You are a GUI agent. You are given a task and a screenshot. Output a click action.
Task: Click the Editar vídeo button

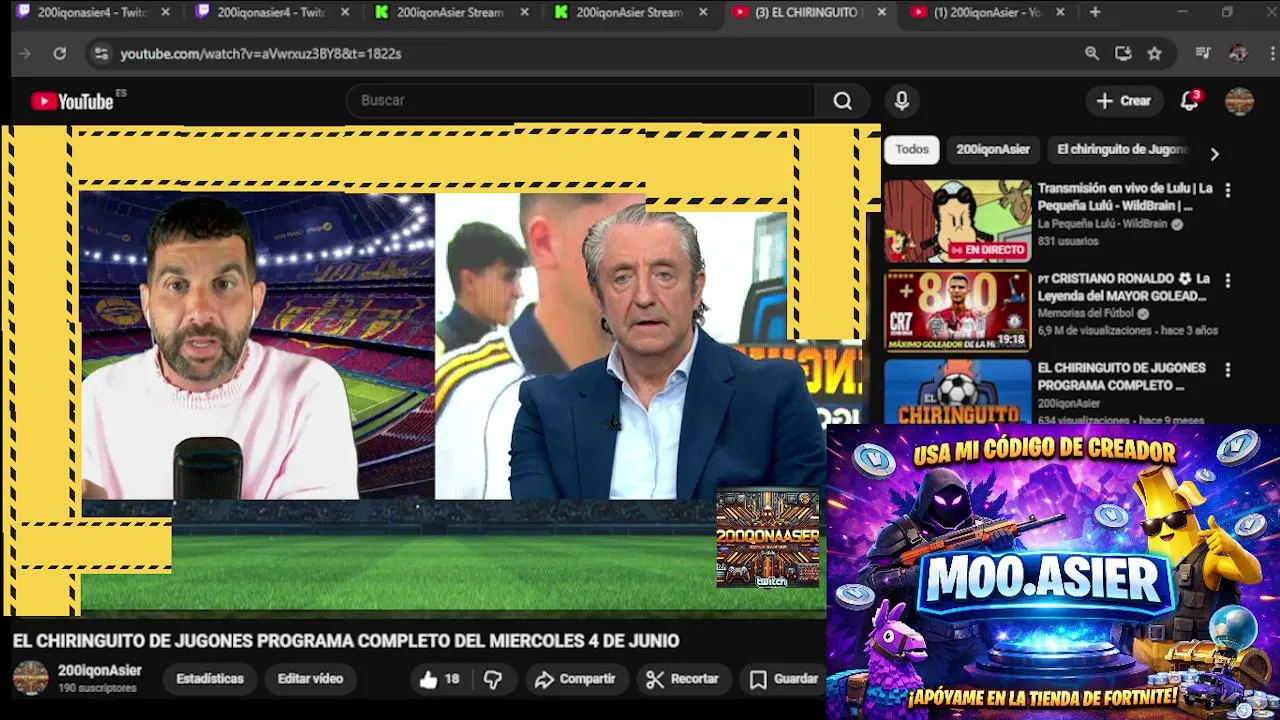point(310,679)
